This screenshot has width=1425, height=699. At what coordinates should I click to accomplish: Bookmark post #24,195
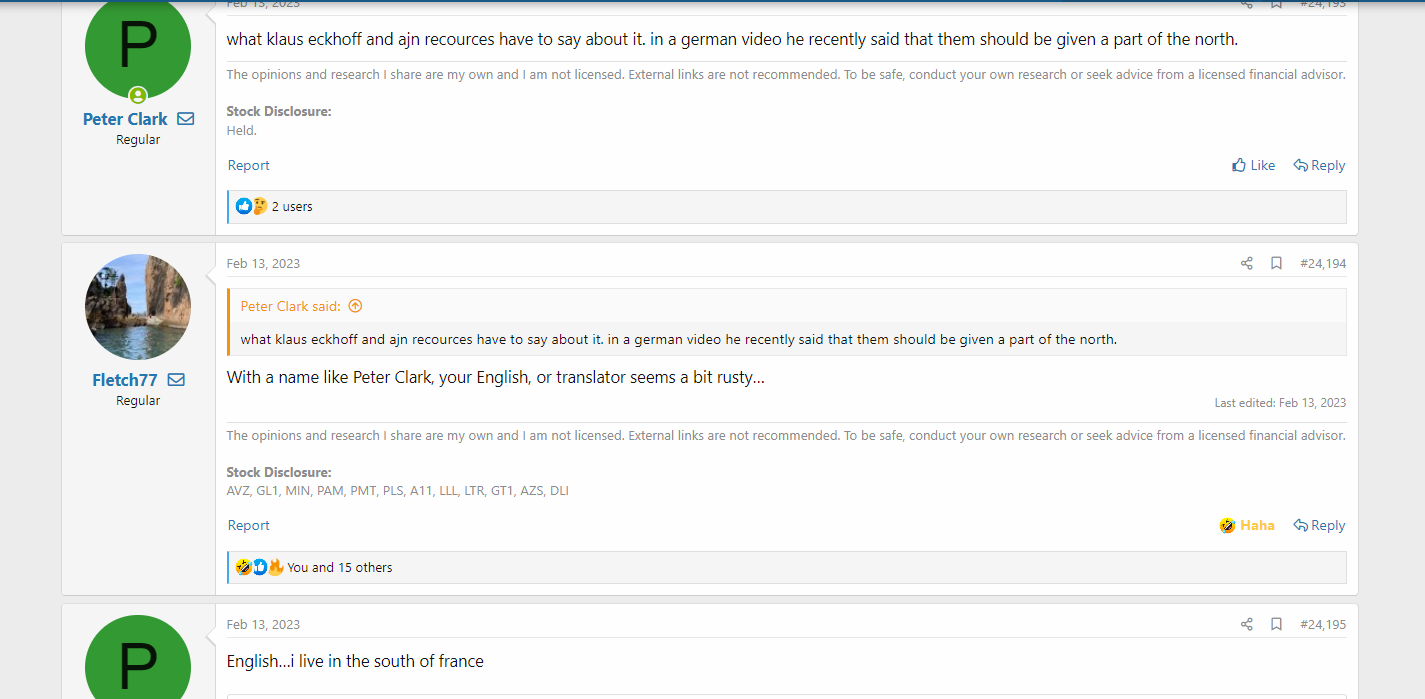click(1276, 624)
